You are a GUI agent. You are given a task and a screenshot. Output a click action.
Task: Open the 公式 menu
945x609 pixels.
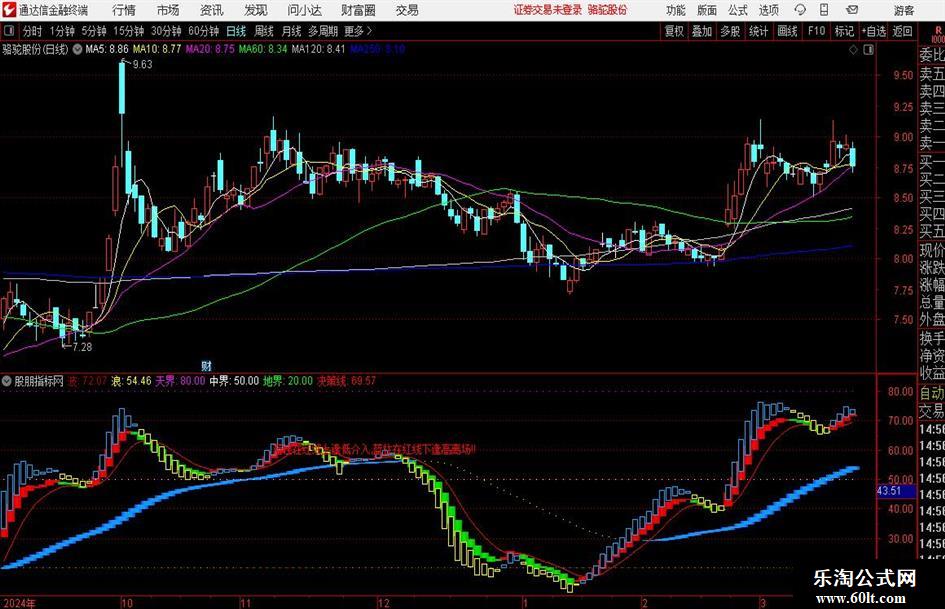738,10
